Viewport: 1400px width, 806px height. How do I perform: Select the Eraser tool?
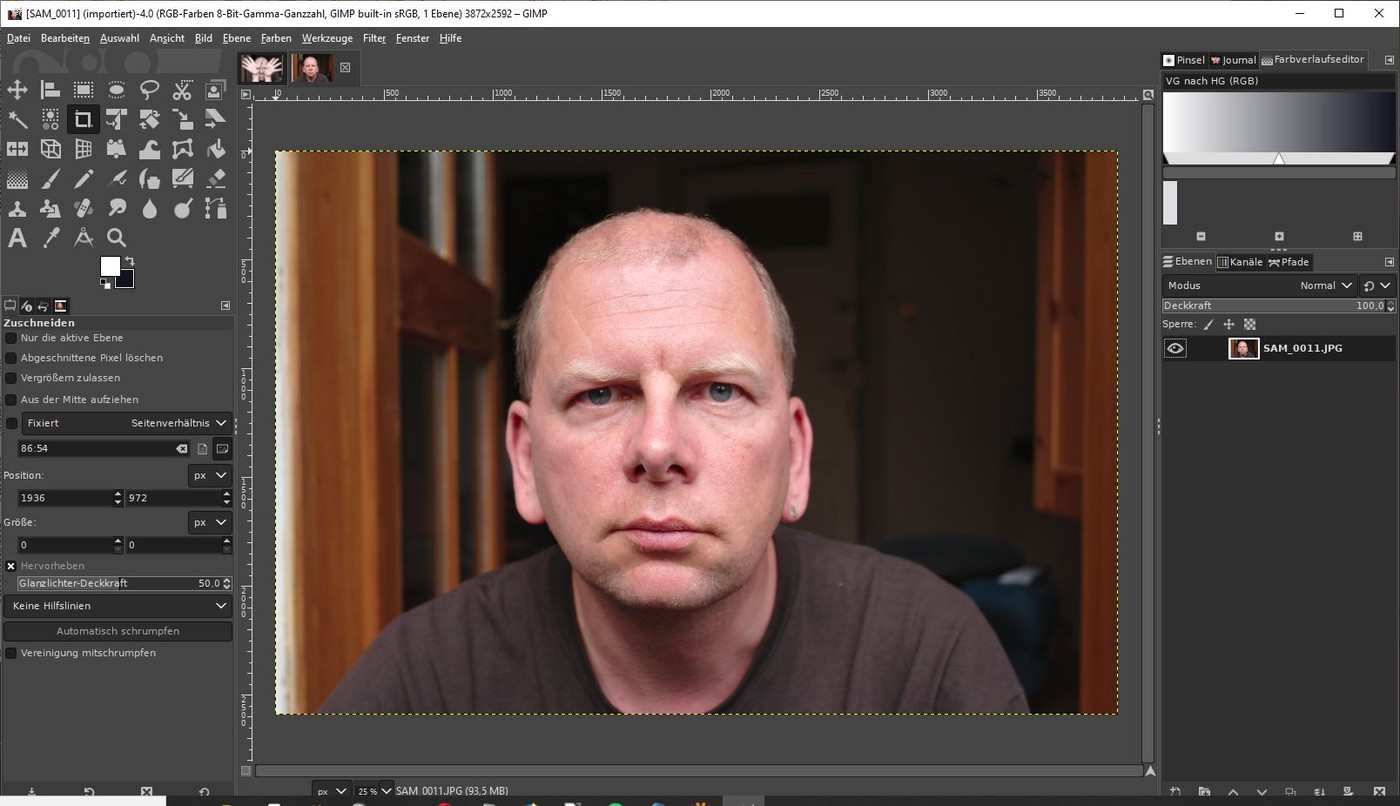215,179
